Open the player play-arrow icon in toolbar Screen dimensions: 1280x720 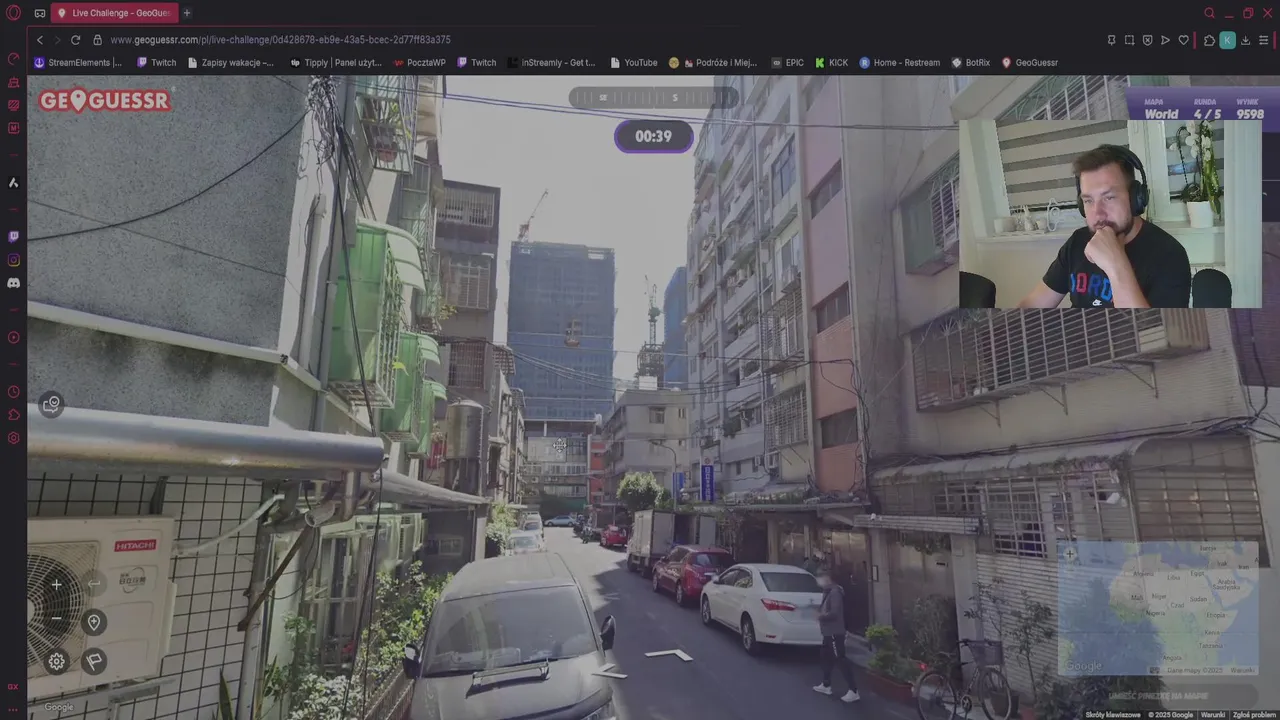click(1165, 40)
